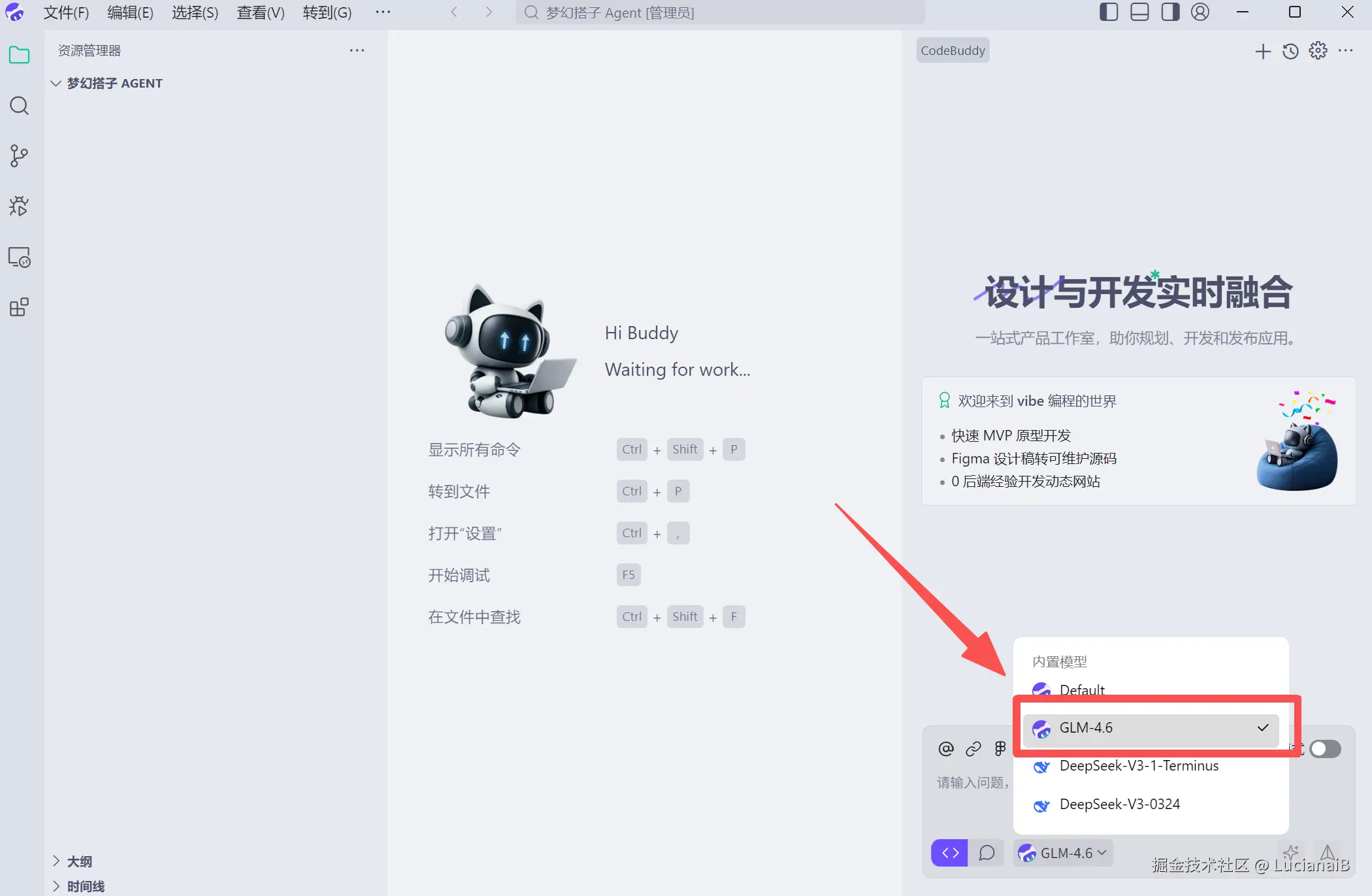Select DeepSeek-V3-0324 from the model list

(1119, 805)
